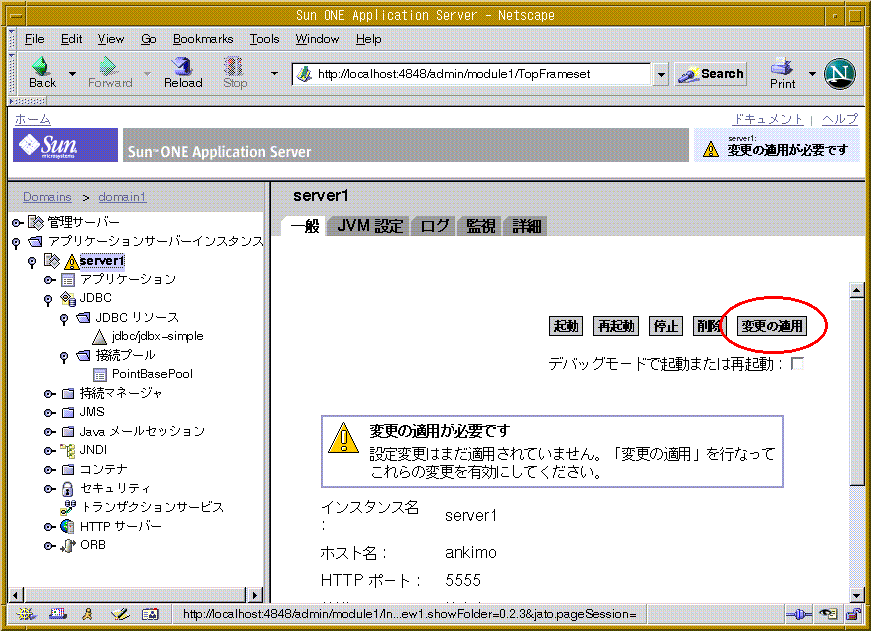The width and height of the screenshot is (871, 631).
Task: Click the JMS folder icon
Action: coord(68,413)
